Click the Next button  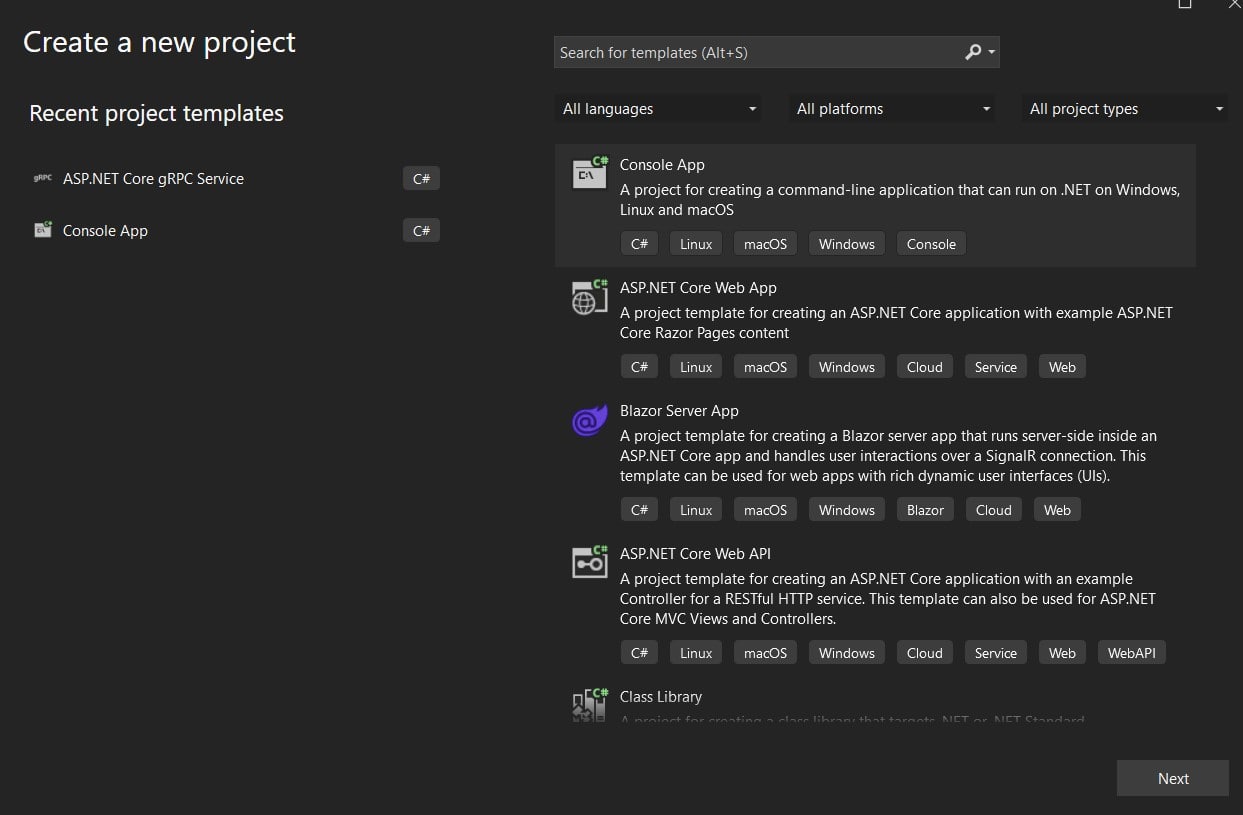click(1173, 778)
